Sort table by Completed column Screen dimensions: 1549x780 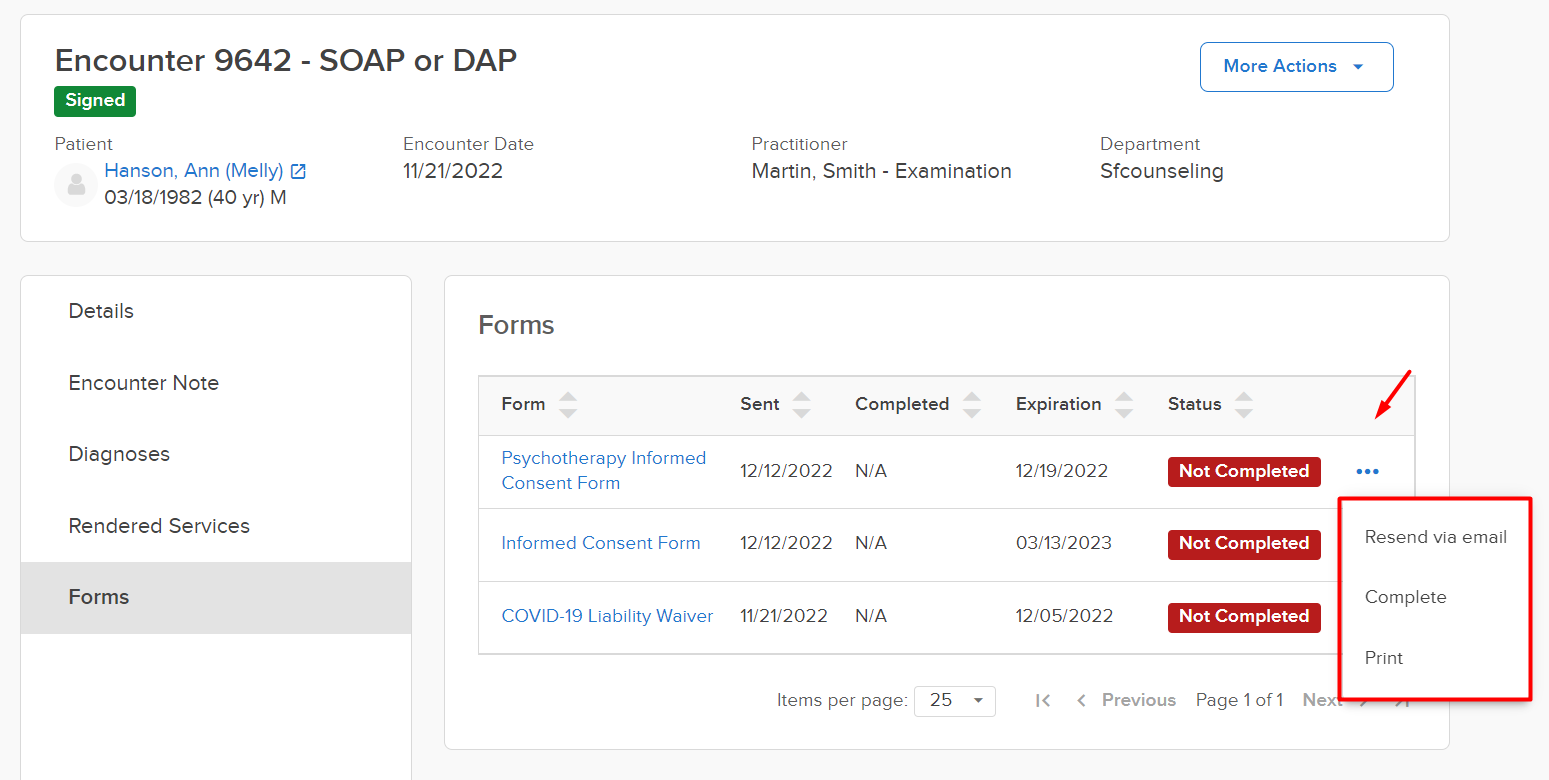point(971,405)
